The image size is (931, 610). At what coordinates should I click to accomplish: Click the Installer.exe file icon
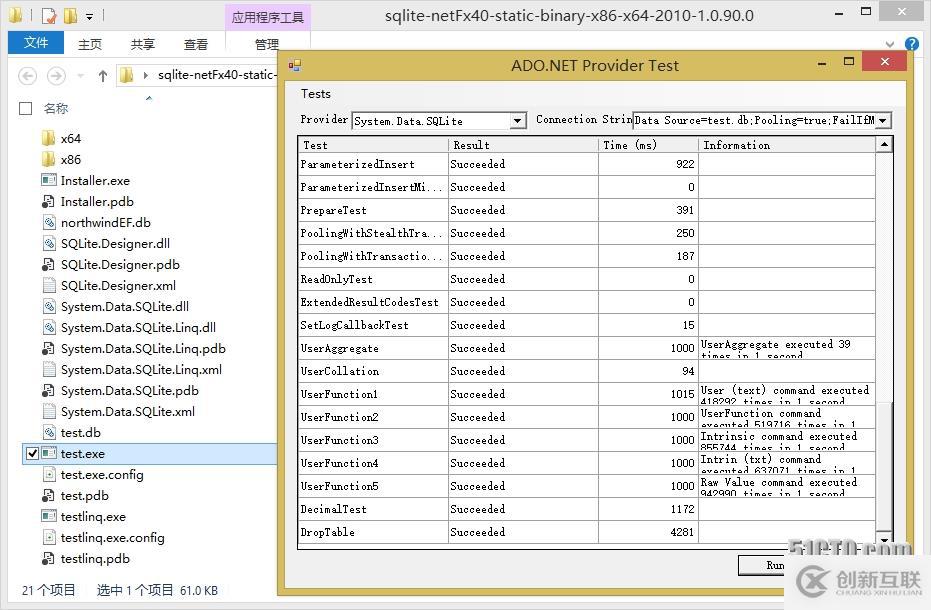(x=48, y=180)
